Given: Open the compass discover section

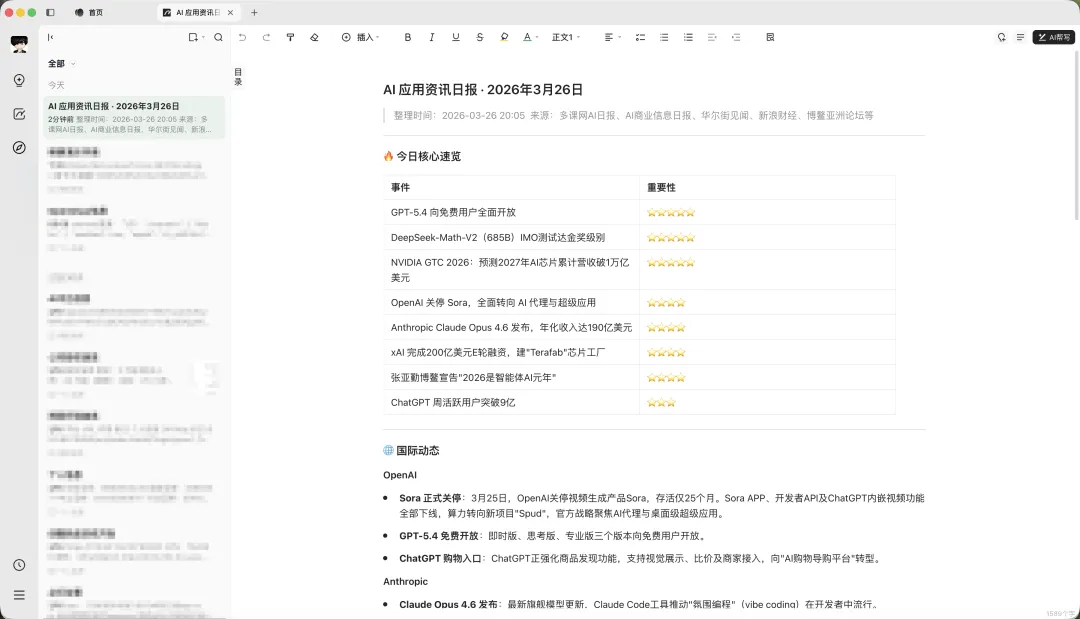Looking at the screenshot, I should (19, 147).
